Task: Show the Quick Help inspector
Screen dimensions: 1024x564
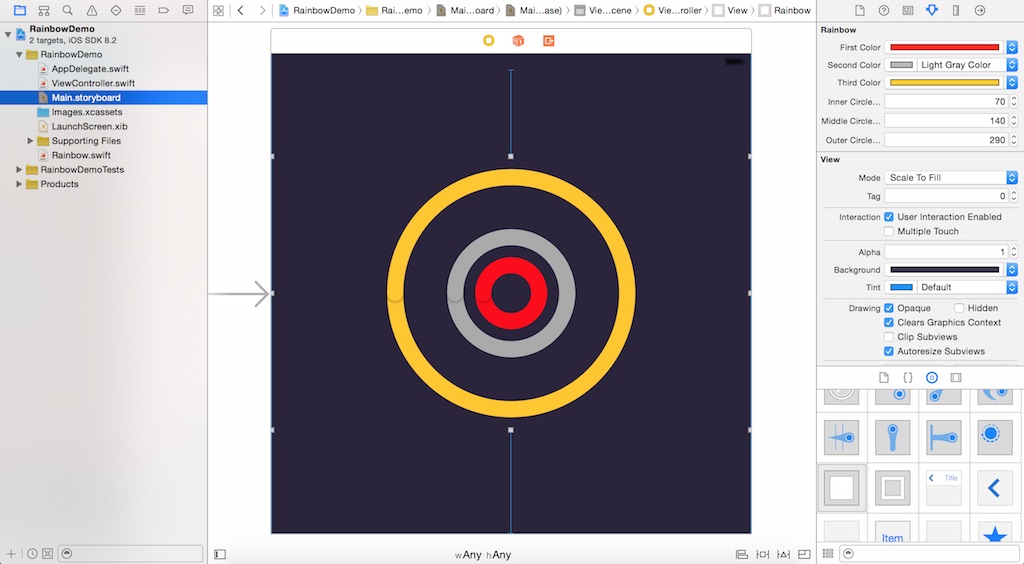Action: click(883, 10)
